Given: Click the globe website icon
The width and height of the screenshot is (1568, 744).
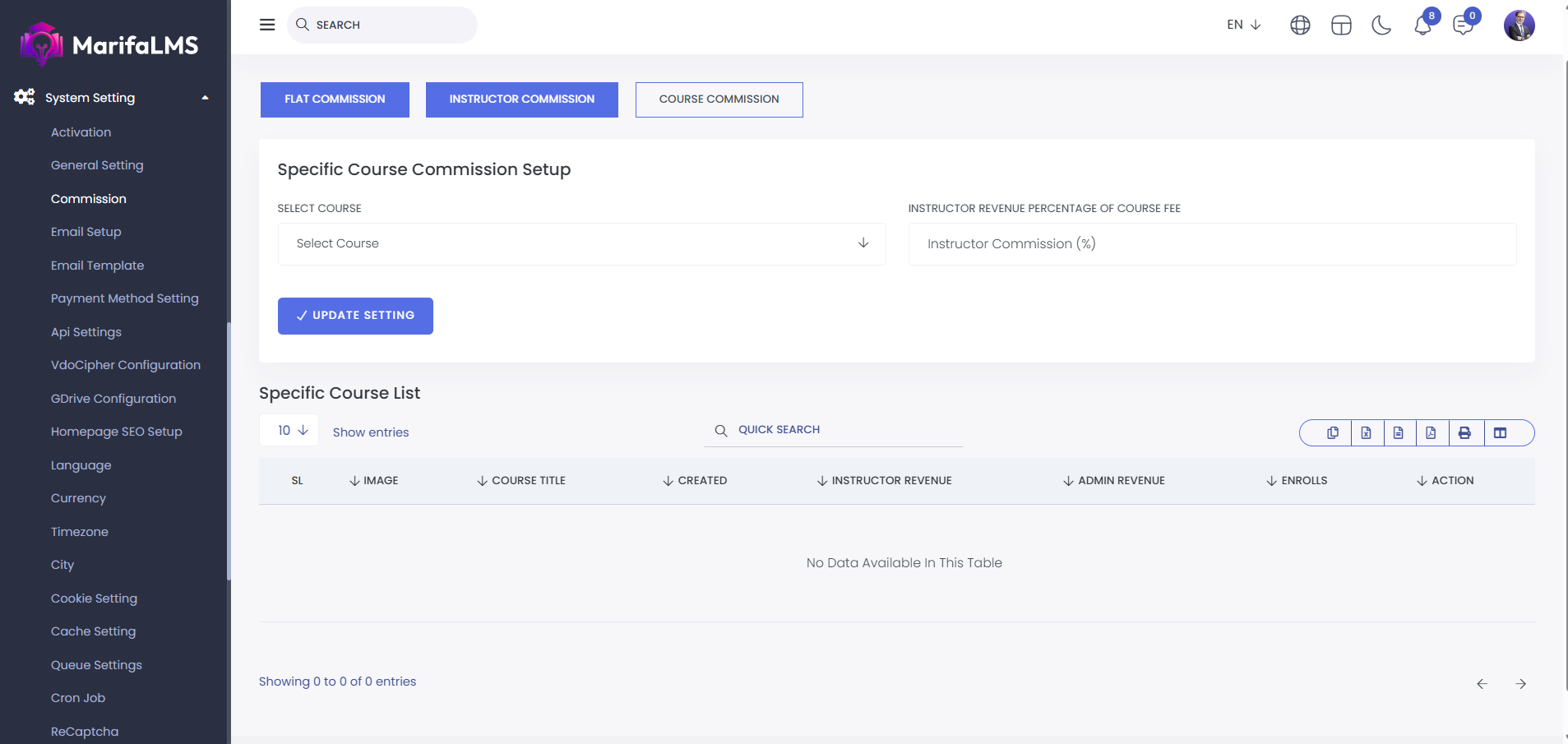Looking at the screenshot, I should 1300,25.
